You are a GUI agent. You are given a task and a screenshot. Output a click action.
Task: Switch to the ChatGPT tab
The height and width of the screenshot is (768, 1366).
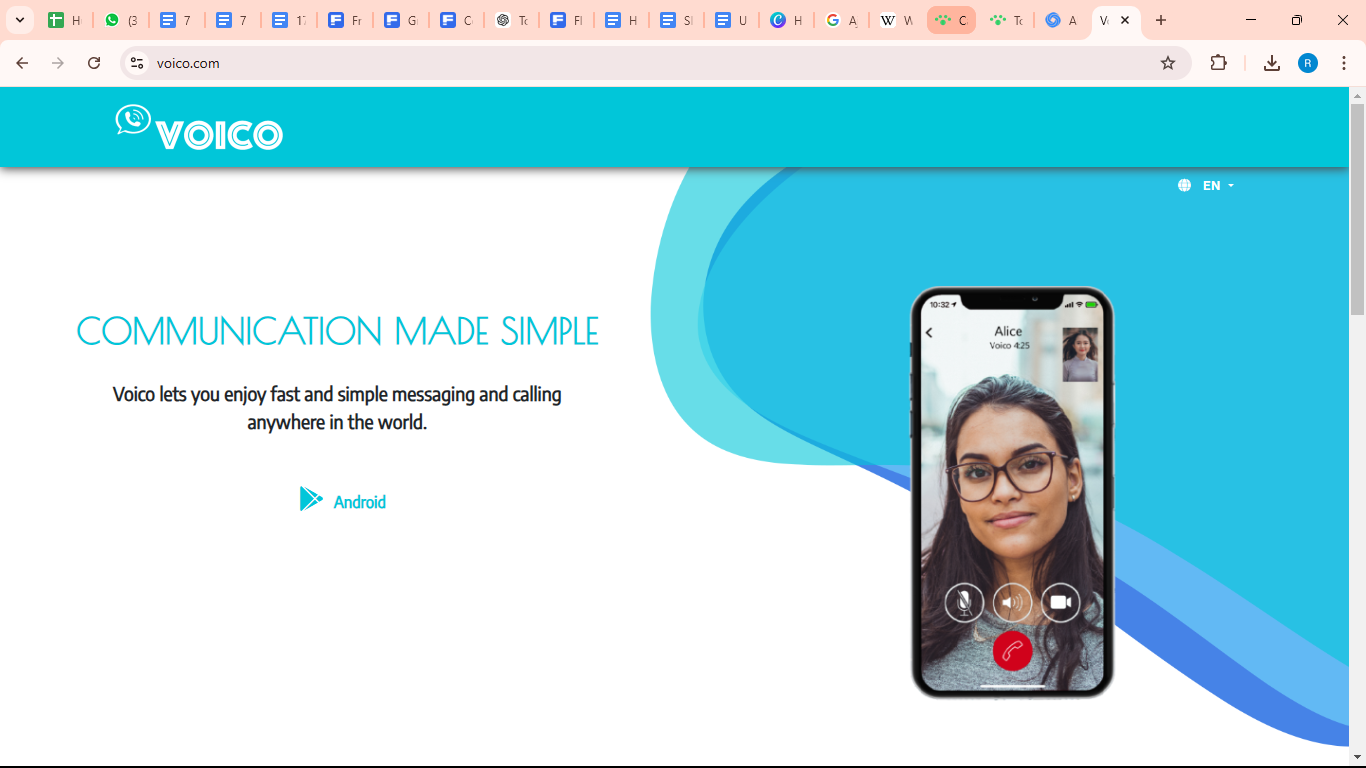(511, 20)
